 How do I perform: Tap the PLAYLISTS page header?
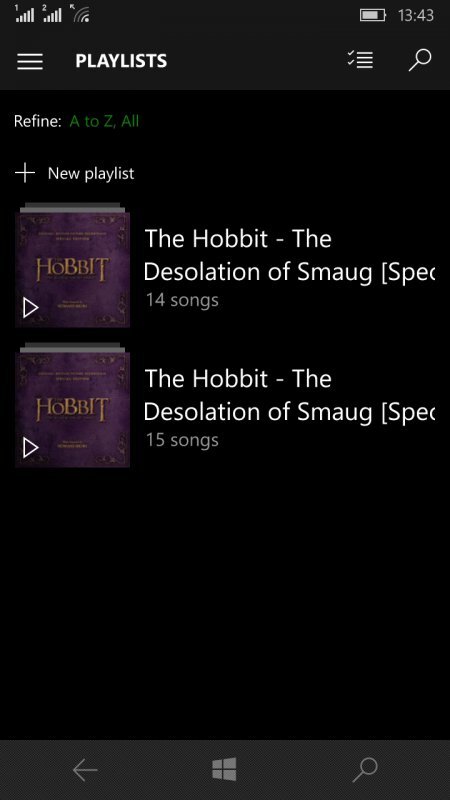point(121,61)
